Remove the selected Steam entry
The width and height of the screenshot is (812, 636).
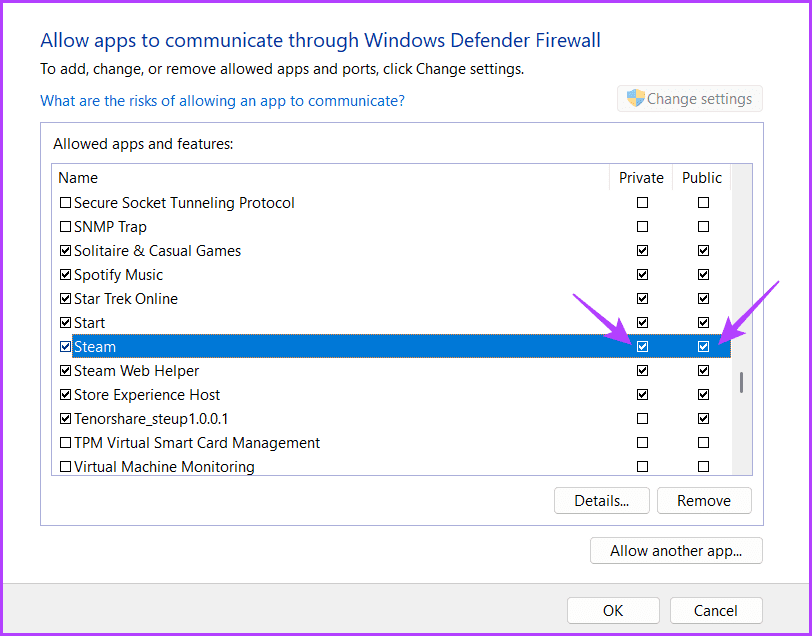click(704, 500)
